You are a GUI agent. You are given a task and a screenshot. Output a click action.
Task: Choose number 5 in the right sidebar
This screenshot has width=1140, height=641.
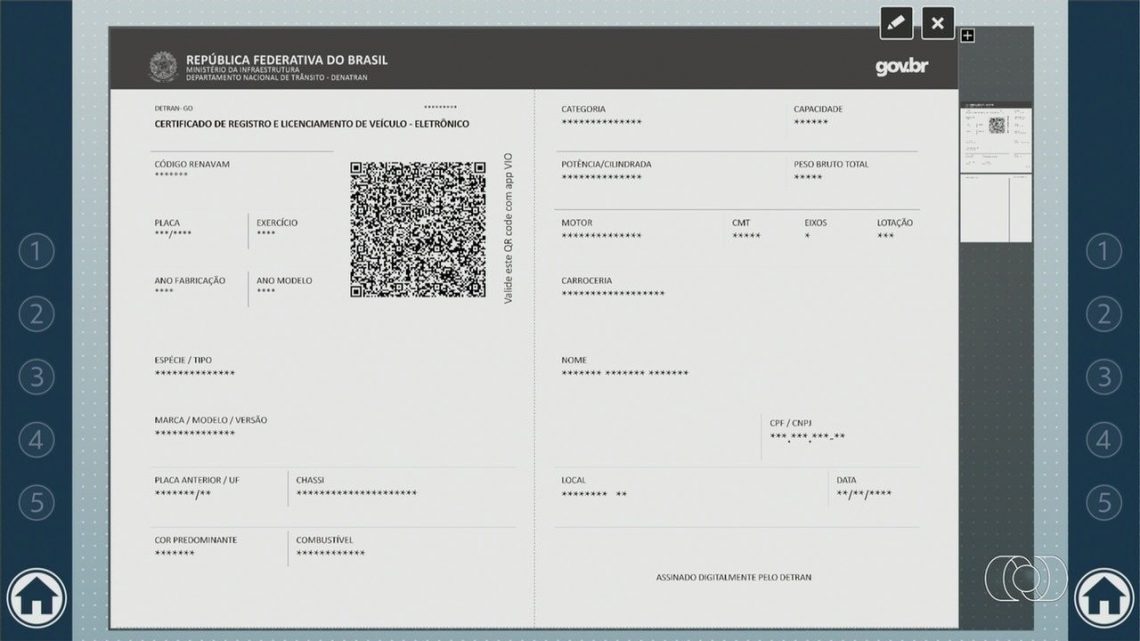1104,502
